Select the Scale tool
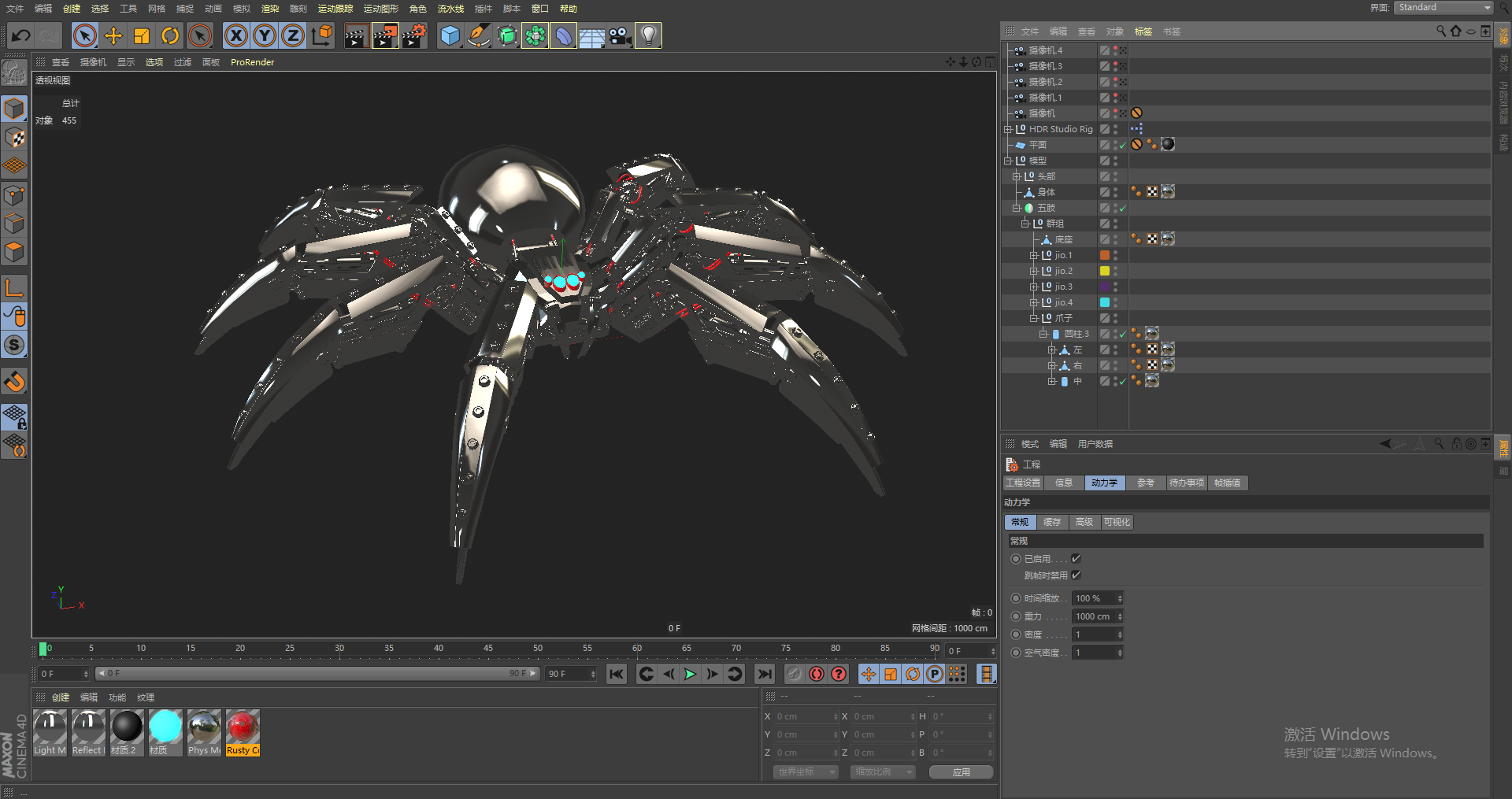Viewport: 1512px width, 799px height. pyautogui.click(x=142, y=35)
